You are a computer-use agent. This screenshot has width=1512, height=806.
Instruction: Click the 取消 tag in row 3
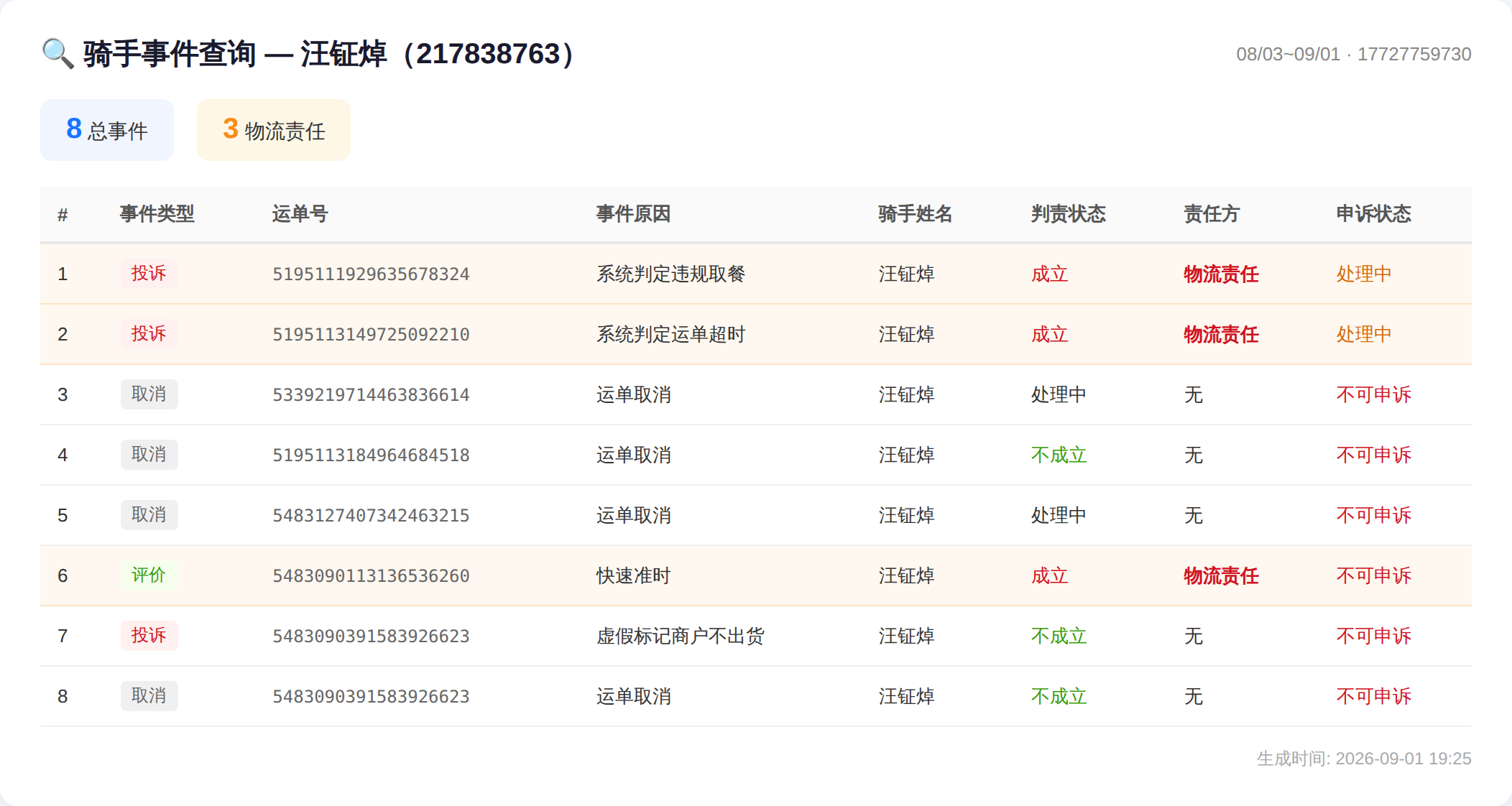pyautogui.click(x=149, y=394)
